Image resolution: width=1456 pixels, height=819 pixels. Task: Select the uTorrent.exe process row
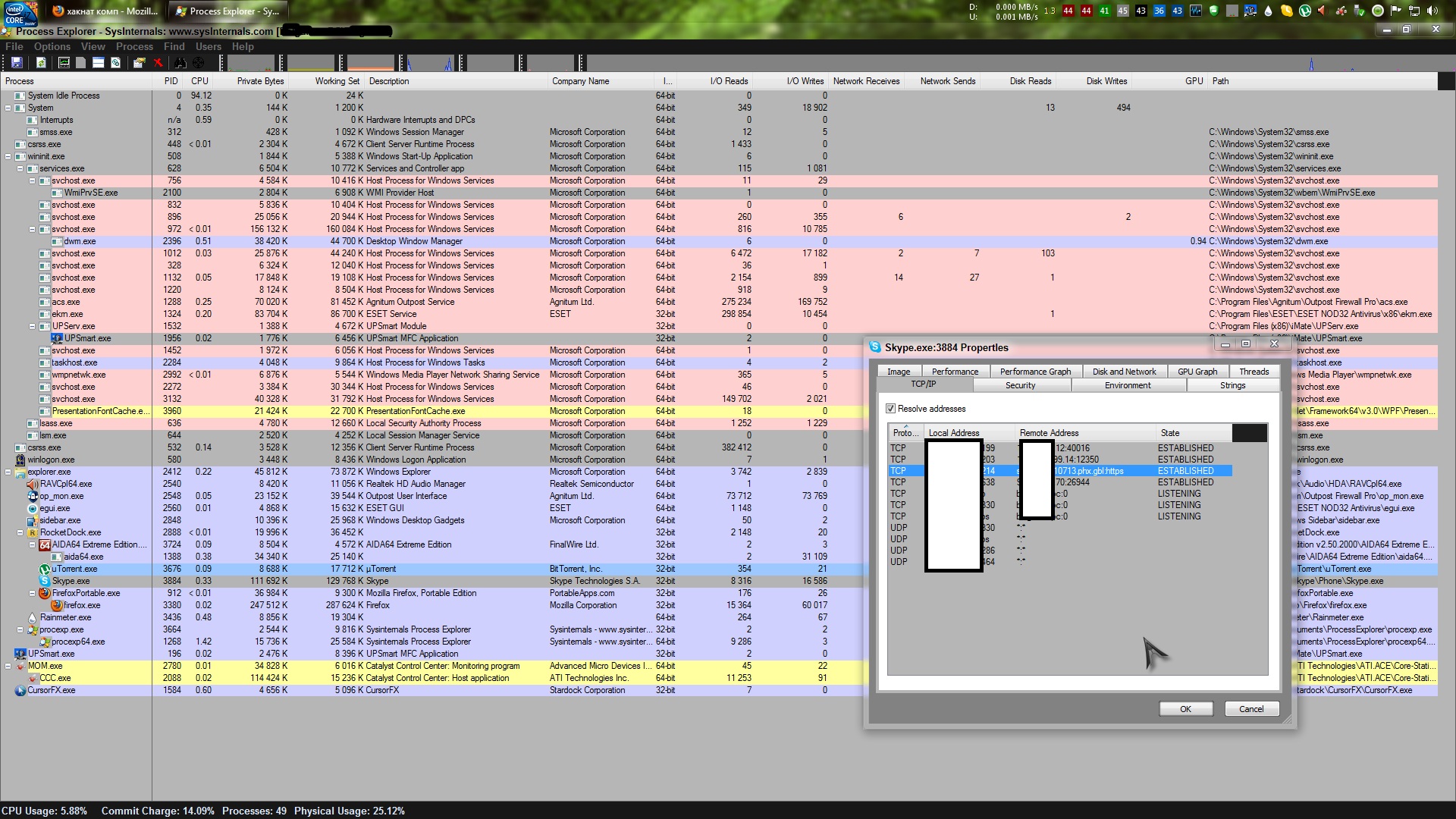[x=74, y=569]
